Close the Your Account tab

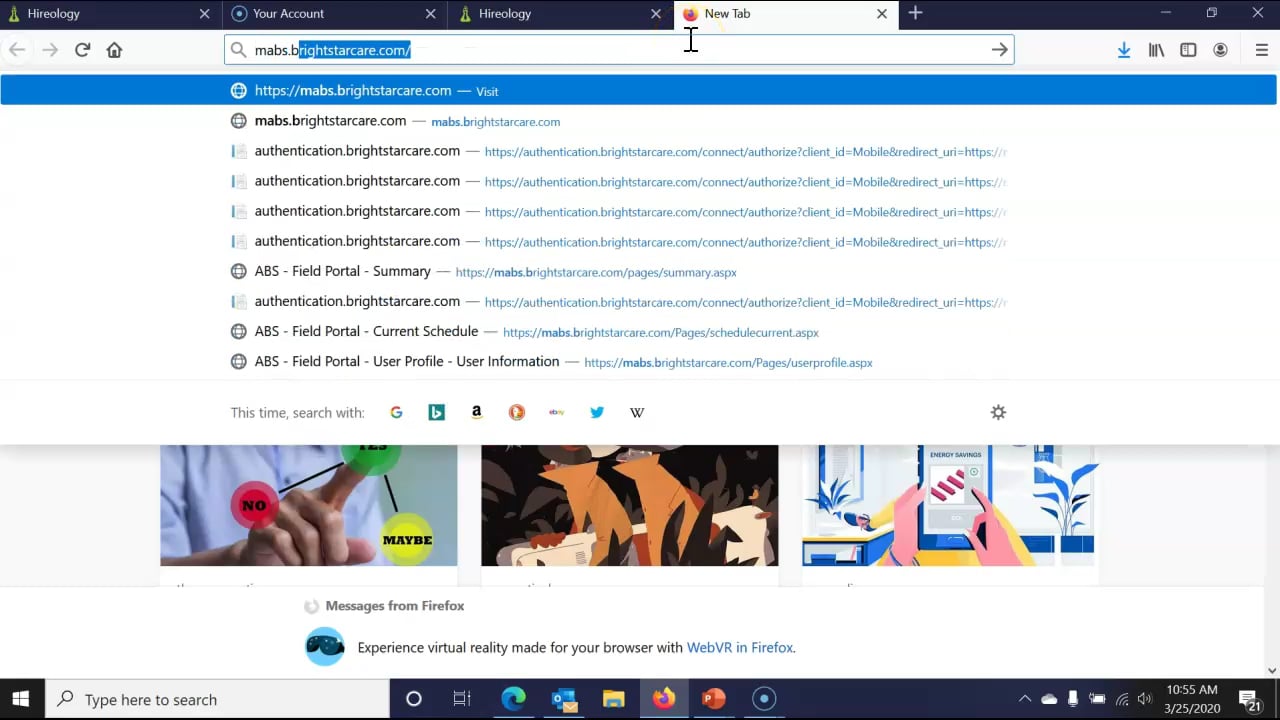[430, 14]
